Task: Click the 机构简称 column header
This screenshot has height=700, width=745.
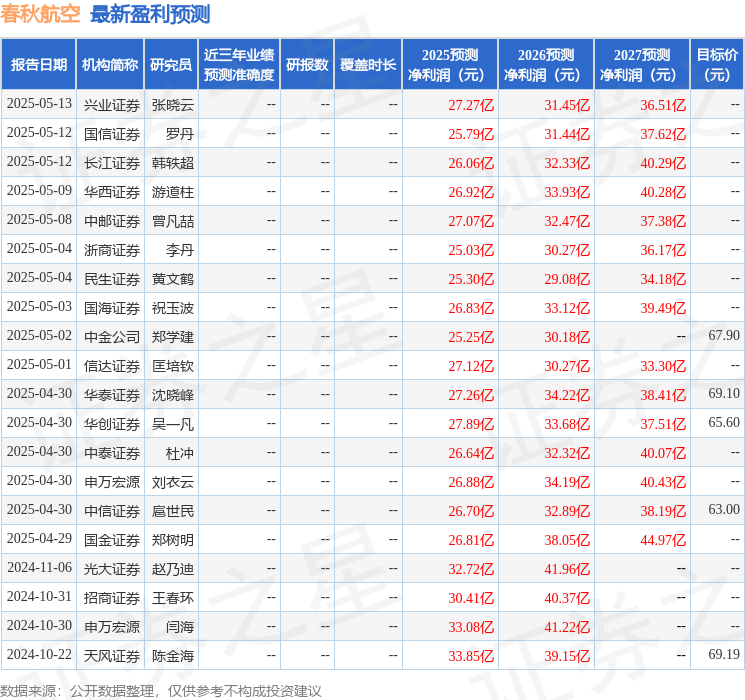Action: pyautogui.click(x=110, y=65)
